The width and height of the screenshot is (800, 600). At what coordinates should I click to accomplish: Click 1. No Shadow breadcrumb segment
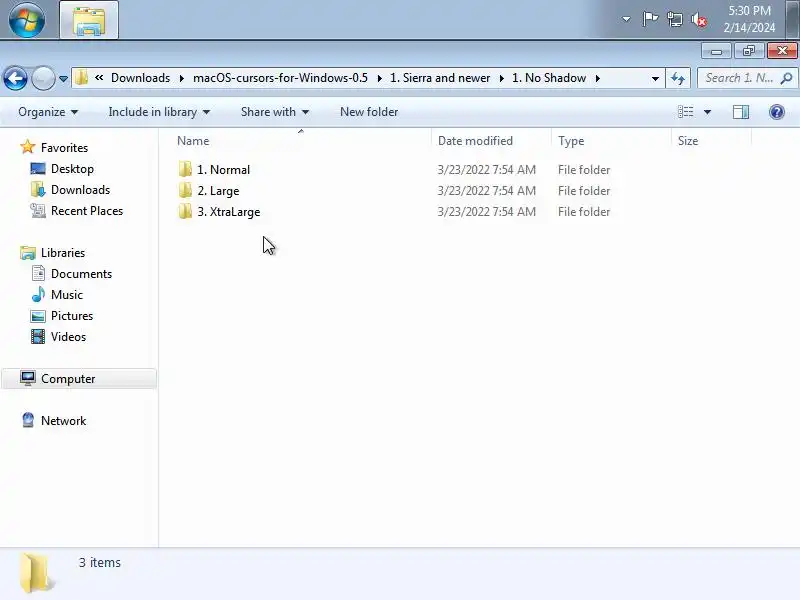549,78
